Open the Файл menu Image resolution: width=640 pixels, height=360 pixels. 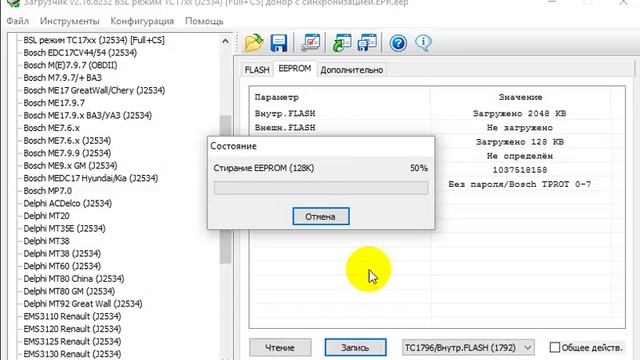[x=18, y=21]
